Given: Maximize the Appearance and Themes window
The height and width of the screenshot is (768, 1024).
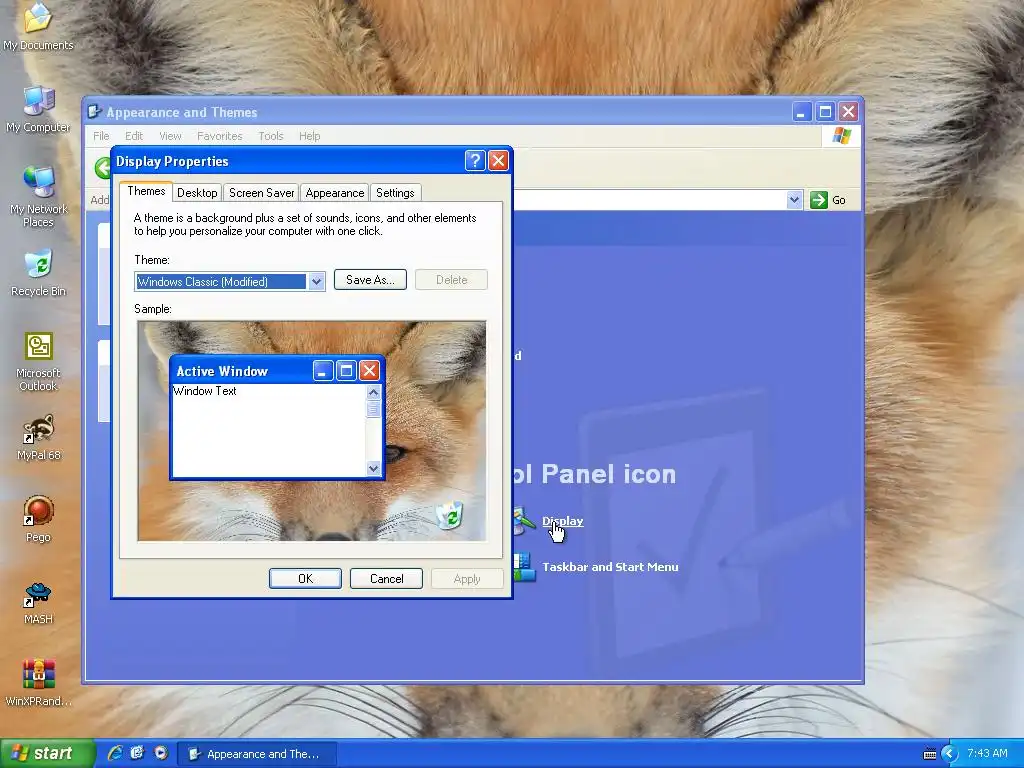Looking at the screenshot, I should click(825, 112).
